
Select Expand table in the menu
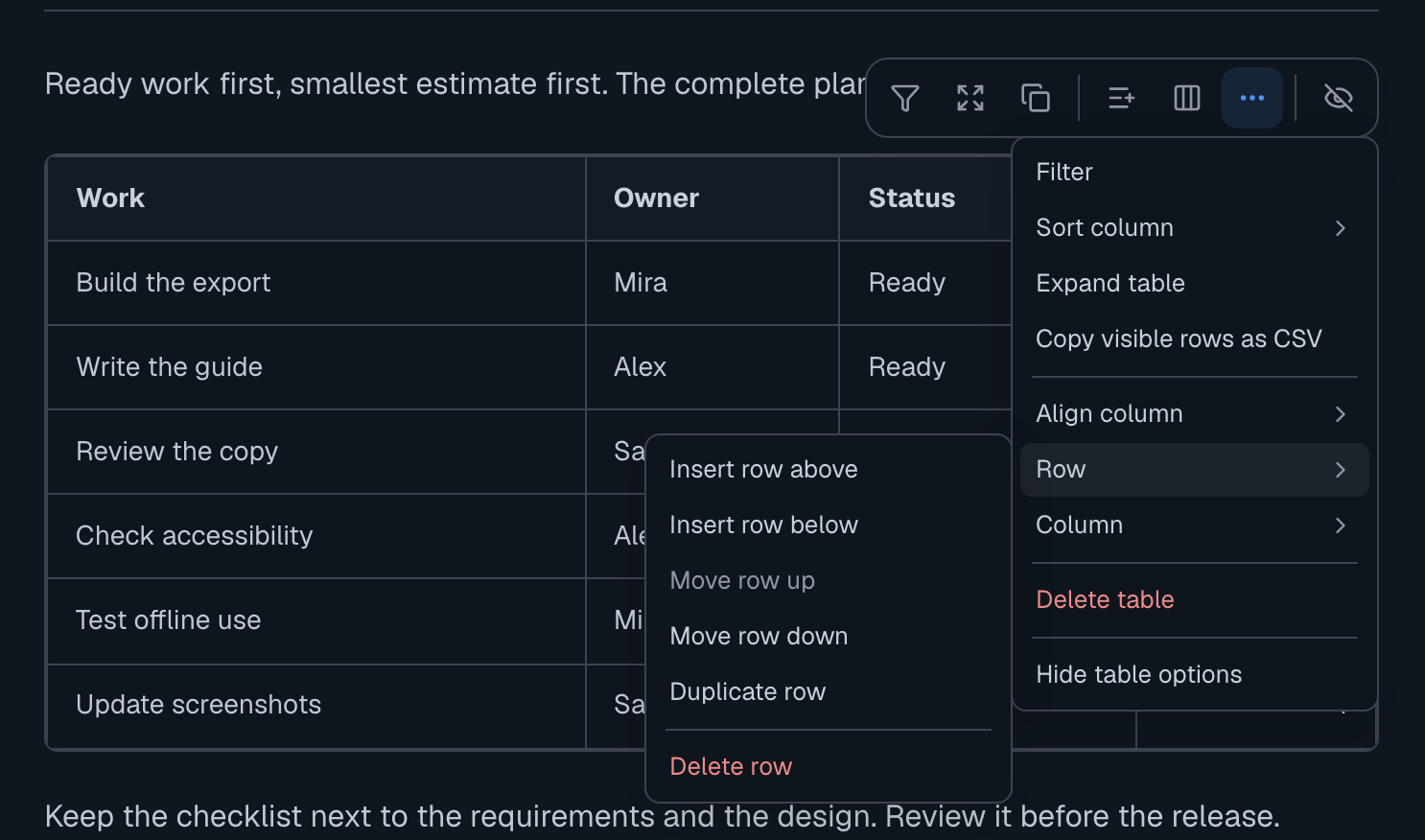[1195, 284]
